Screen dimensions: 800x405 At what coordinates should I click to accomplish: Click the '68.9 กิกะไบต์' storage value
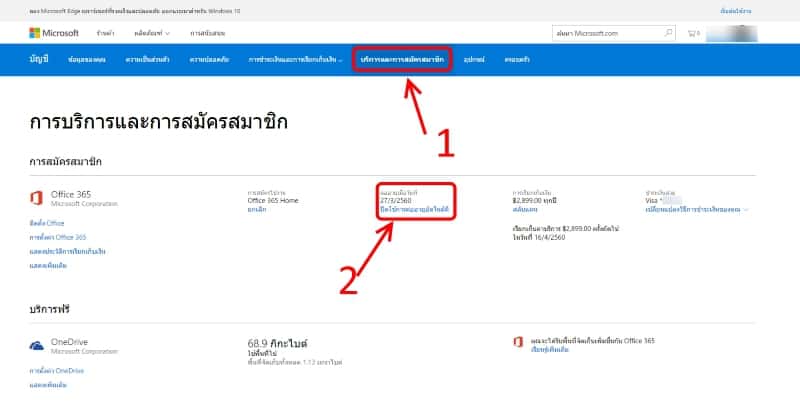[278, 344]
